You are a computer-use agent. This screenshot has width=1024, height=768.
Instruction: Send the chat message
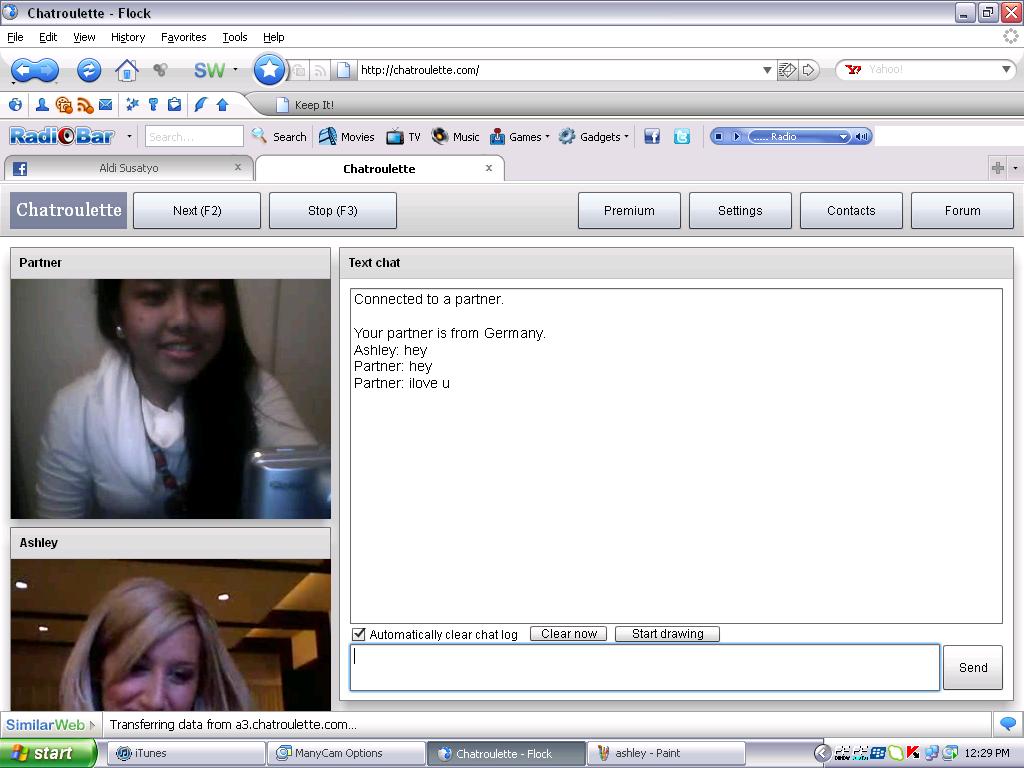pos(972,667)
